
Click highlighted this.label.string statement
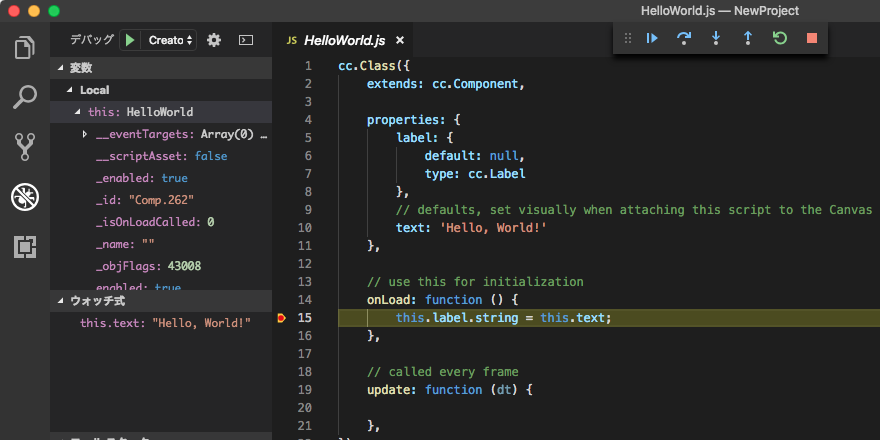[503, 318]
